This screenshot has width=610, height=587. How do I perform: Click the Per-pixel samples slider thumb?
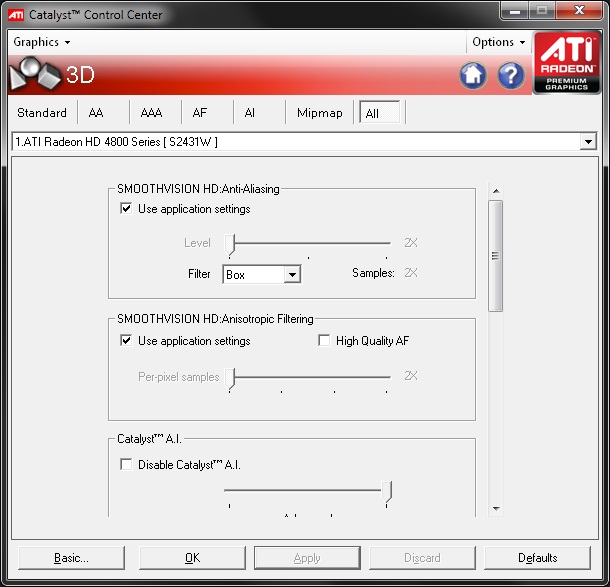pyautogui.click(x=230, y=378)
